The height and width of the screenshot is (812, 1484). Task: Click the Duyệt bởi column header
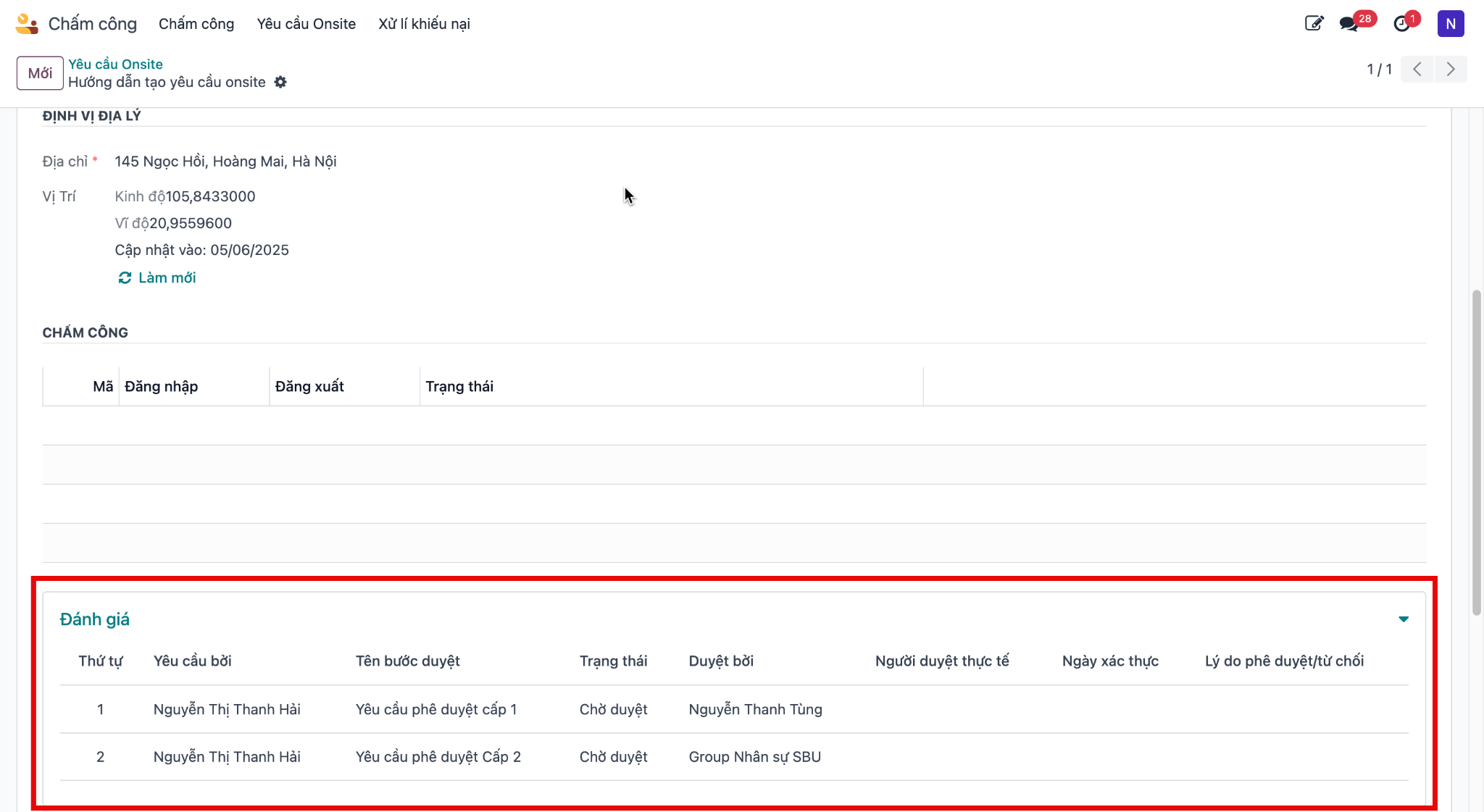tap(721, 661)
